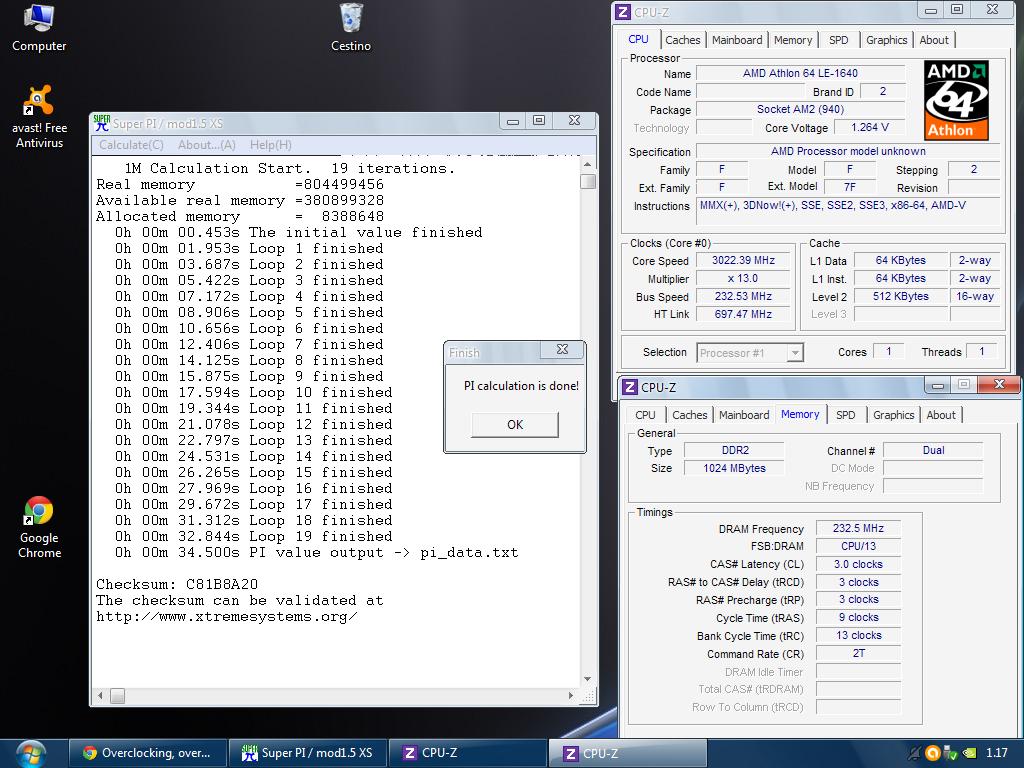Click the Command Rate value 2T
1024x768 pixels.
pos(858,653)
